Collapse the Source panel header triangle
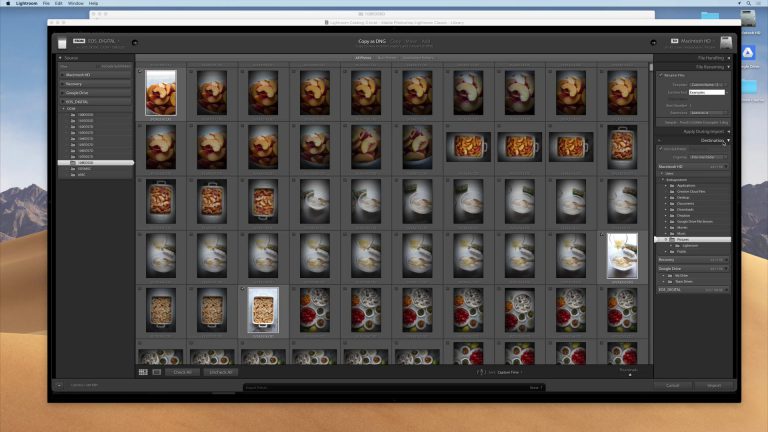This screenshot has height=432, width=768. tap(60, 58)
